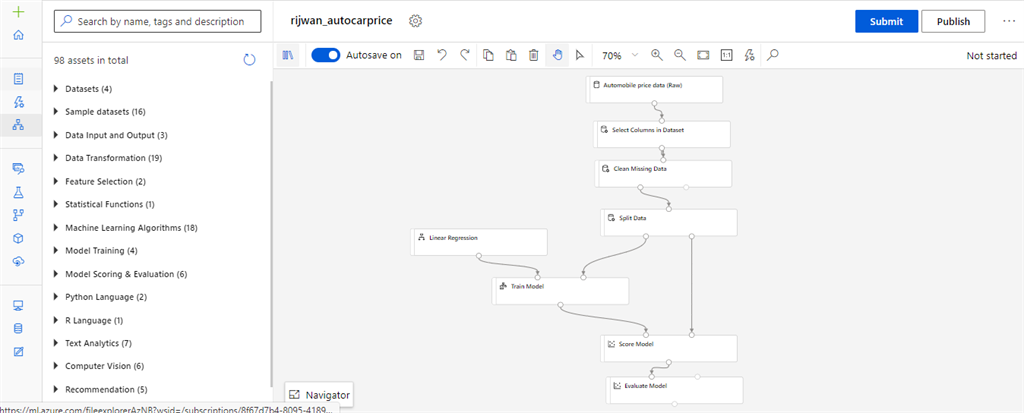Expand Data Transformation (19) category

[56, 158]
